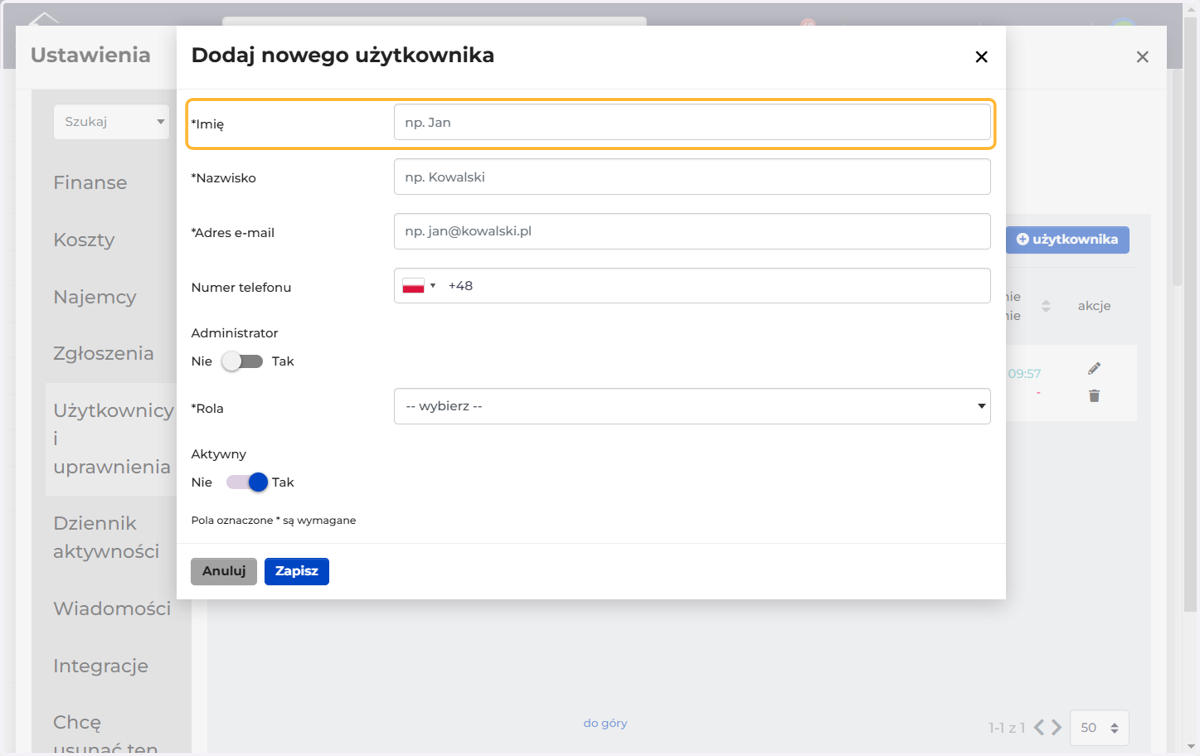This screenshot has width=1200, height=756.
Task: Click the sort arrows icon beside akcje
Action: [x=1046, y=306]
